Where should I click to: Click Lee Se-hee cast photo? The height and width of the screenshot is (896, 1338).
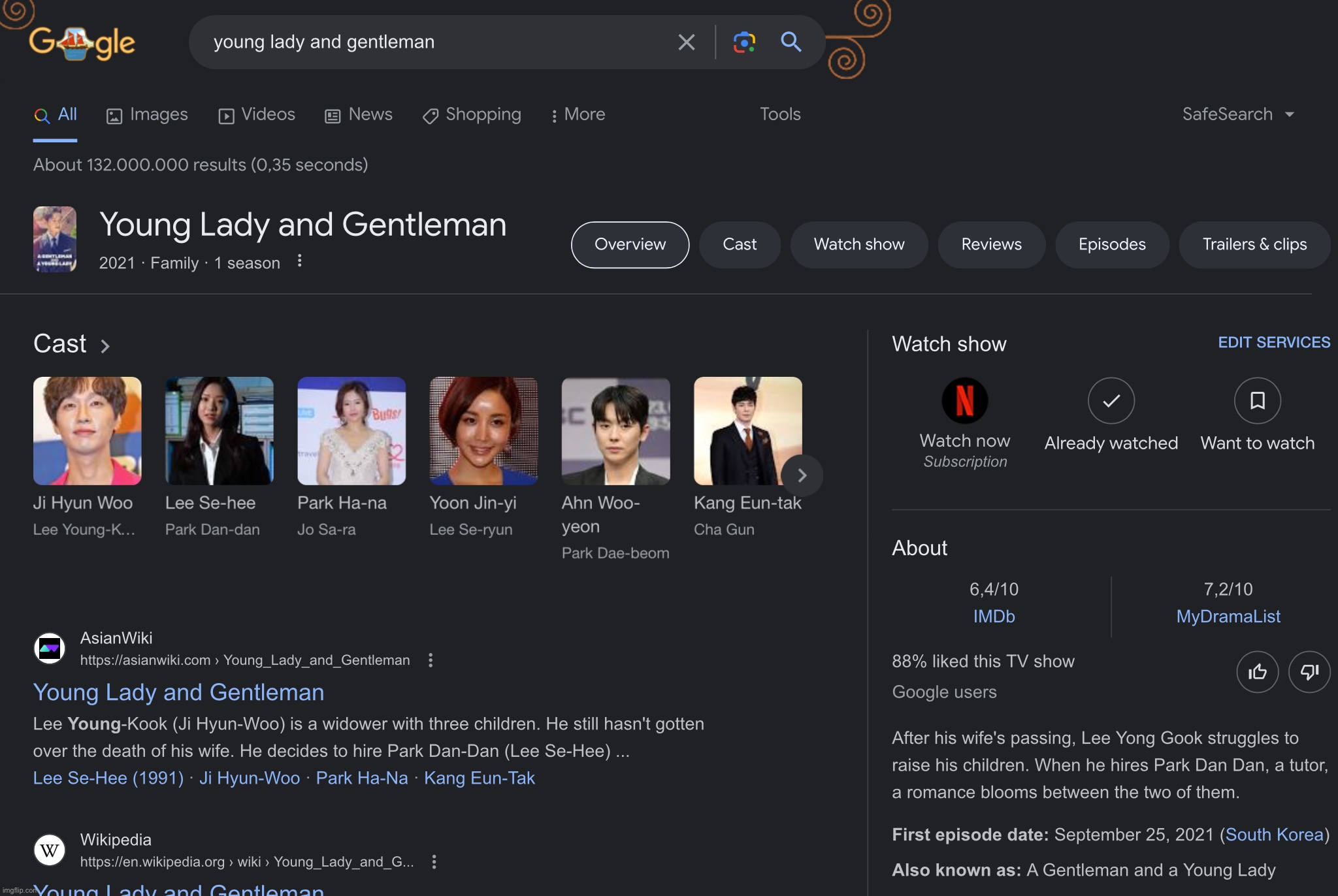(x=220, y=431)
